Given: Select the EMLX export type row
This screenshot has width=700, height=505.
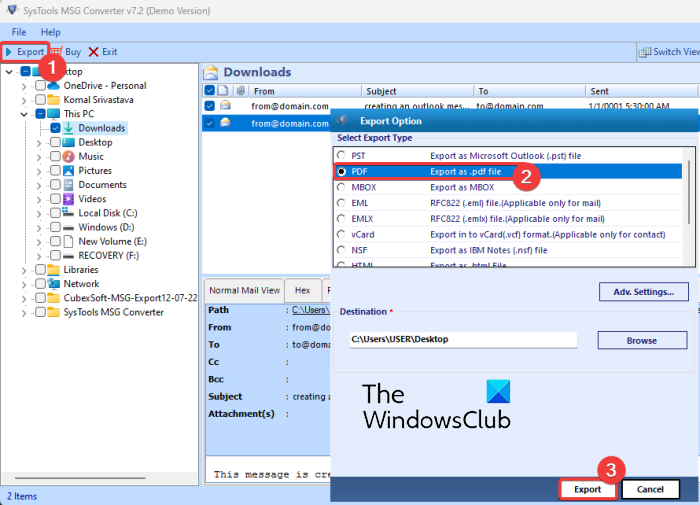Looking at the screenshot, I should (x=508, y=219).
